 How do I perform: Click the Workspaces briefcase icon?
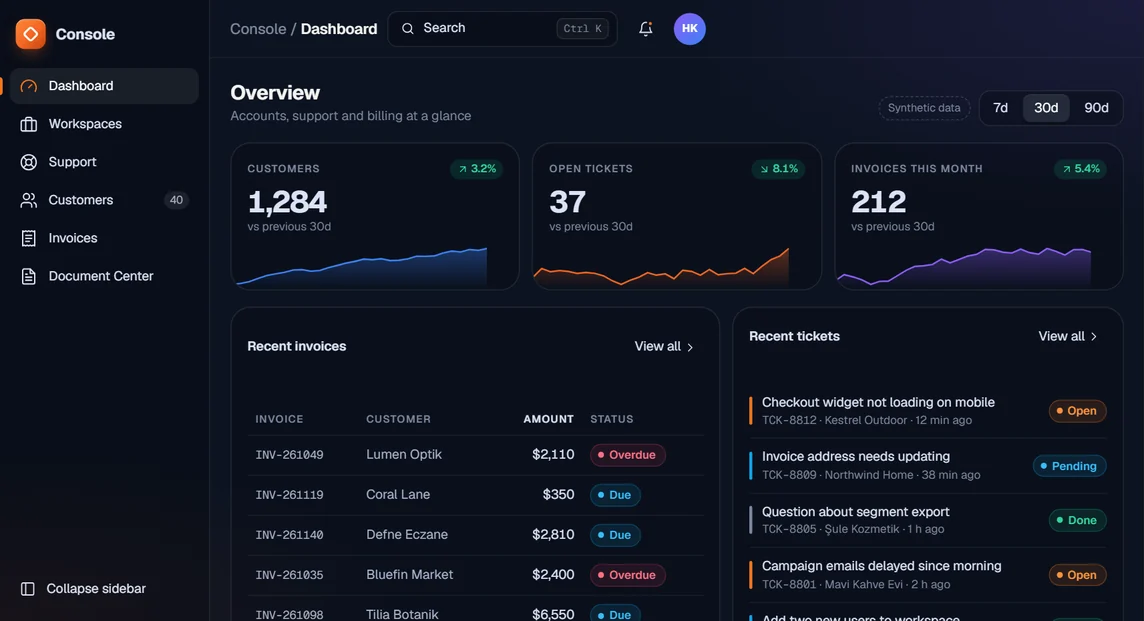(x=28, y=124)
